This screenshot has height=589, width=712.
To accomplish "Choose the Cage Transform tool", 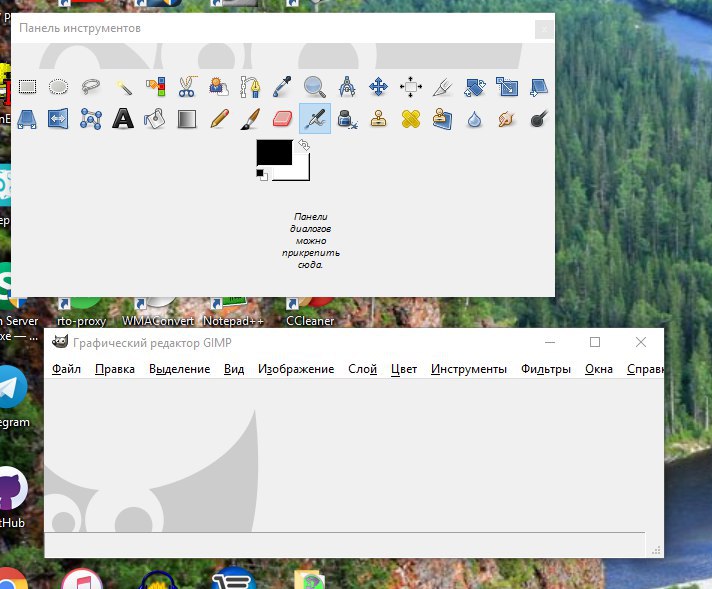I will 91,119.
